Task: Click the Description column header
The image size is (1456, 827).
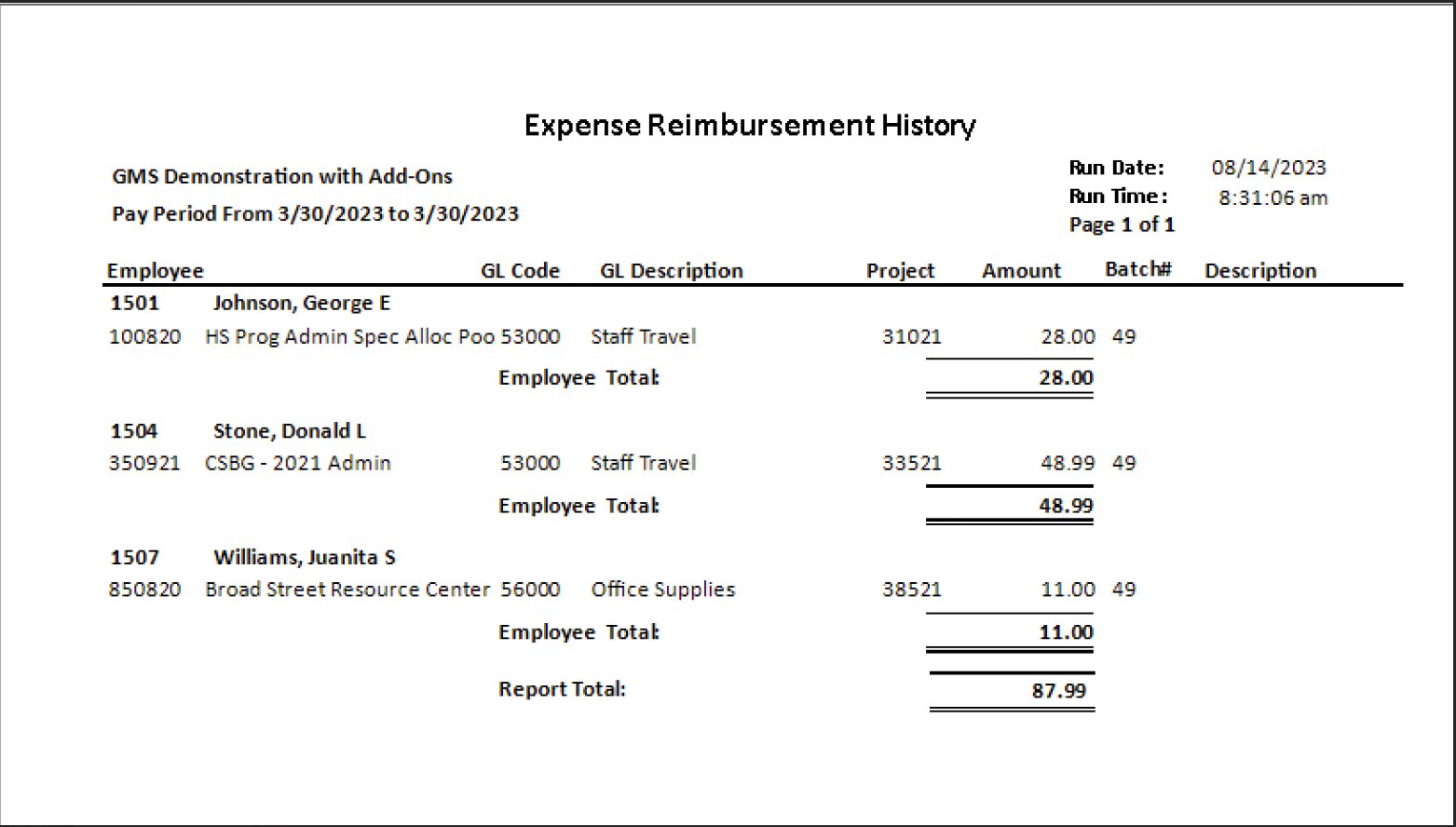Action: (x=1260, y=271)
